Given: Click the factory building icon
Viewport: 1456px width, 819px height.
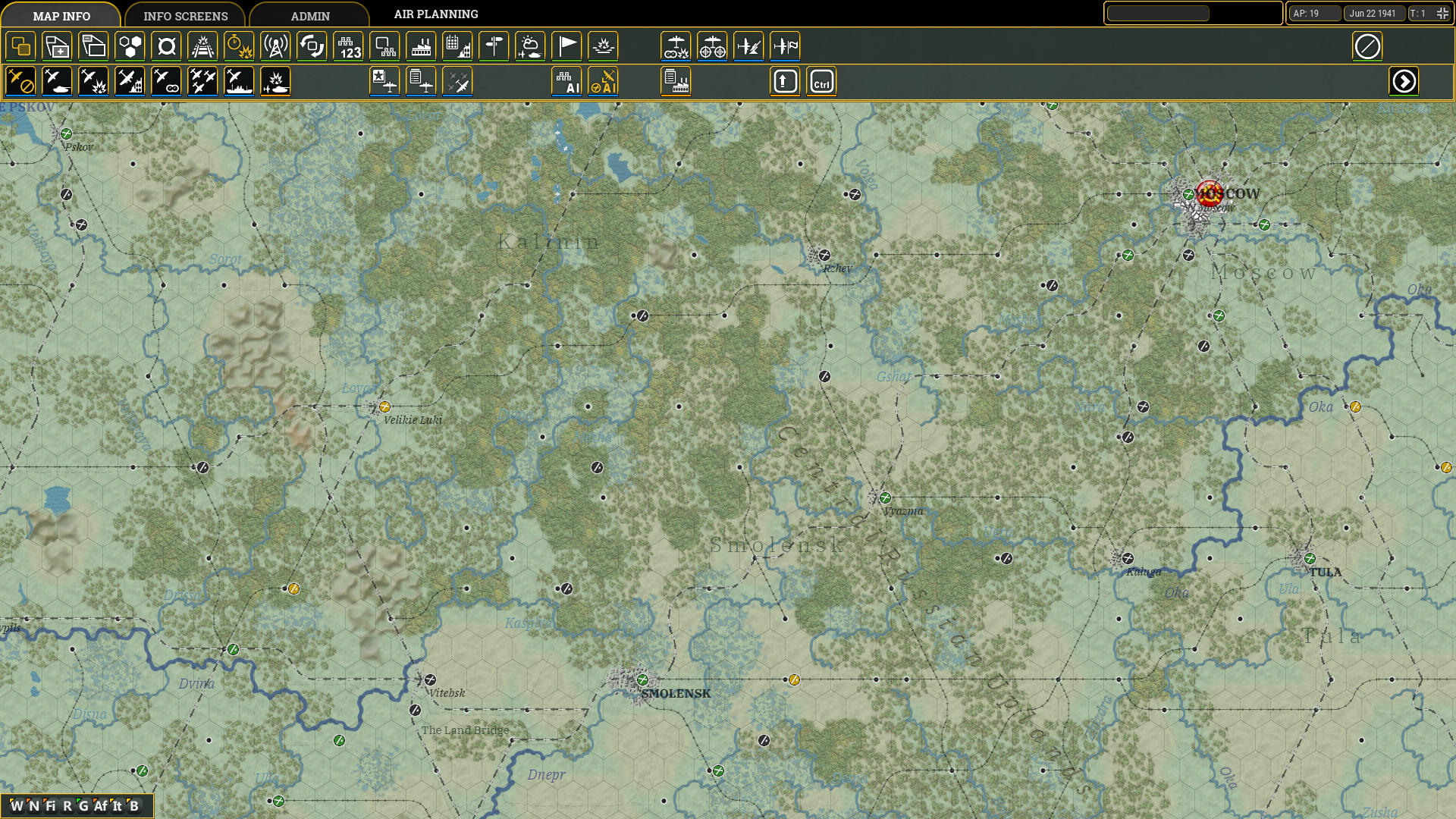Looking at the screenshot, I should tap(421, 46).
